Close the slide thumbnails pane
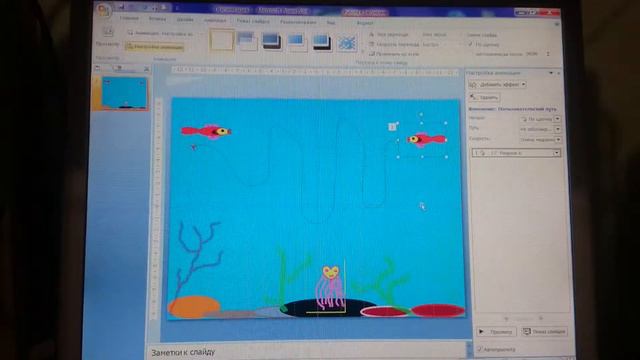Viewport: 640px width, 360px height. point(146,69)
